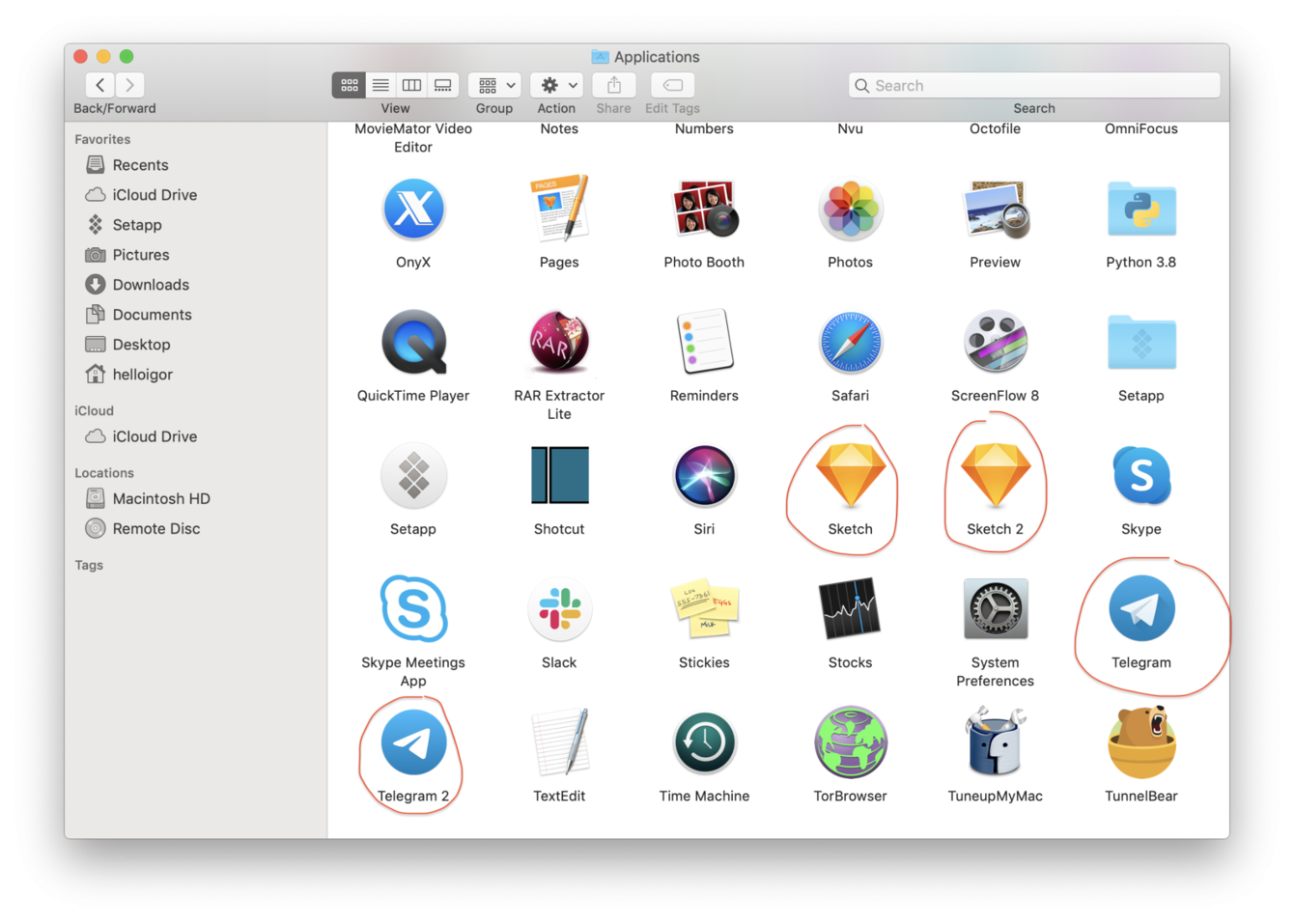Open Desktop in the sidebar
The image size is (1294, 924).
click(x=141, y=345)
